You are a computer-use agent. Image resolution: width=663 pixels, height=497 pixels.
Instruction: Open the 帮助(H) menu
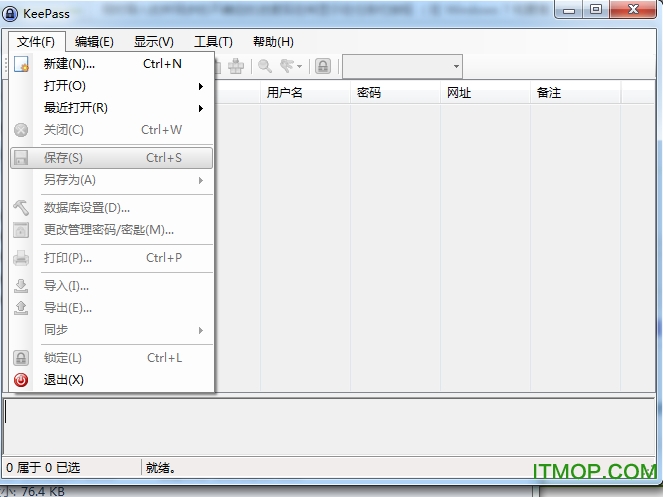pyautogui.click(x=274, y=42)
